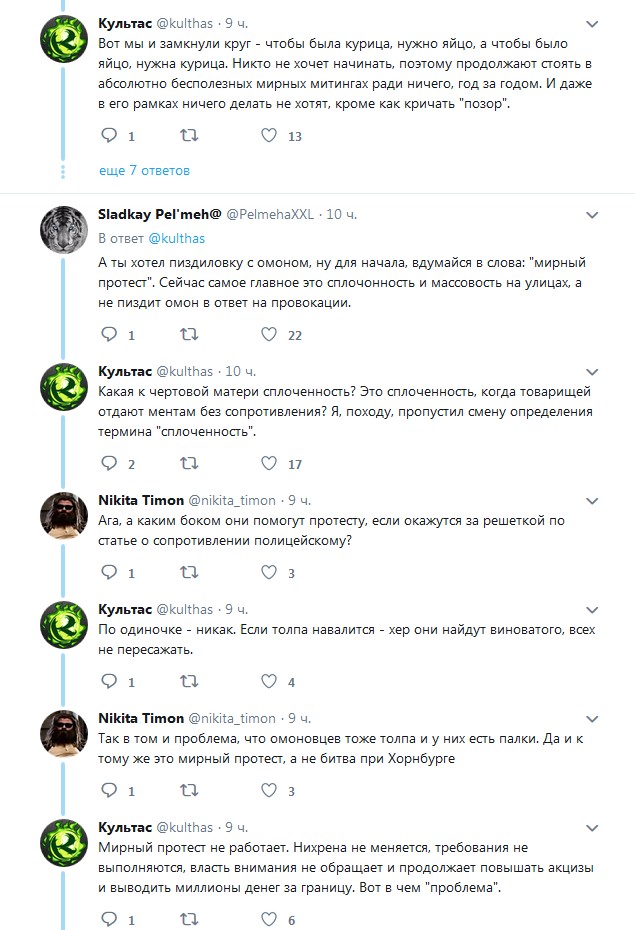Viewport: 635px width, 930px height.
Task: Like the Sladkay Pel'meh@ tweet with 22 likes
Action: (268, 335)
